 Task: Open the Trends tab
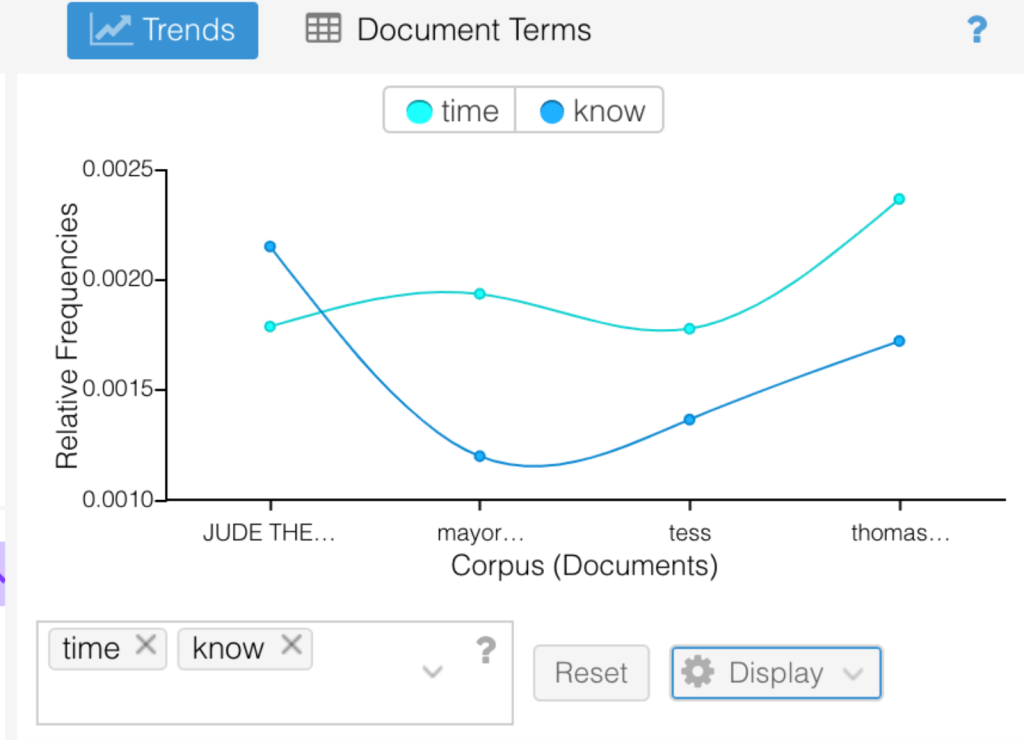coord(162,30)
